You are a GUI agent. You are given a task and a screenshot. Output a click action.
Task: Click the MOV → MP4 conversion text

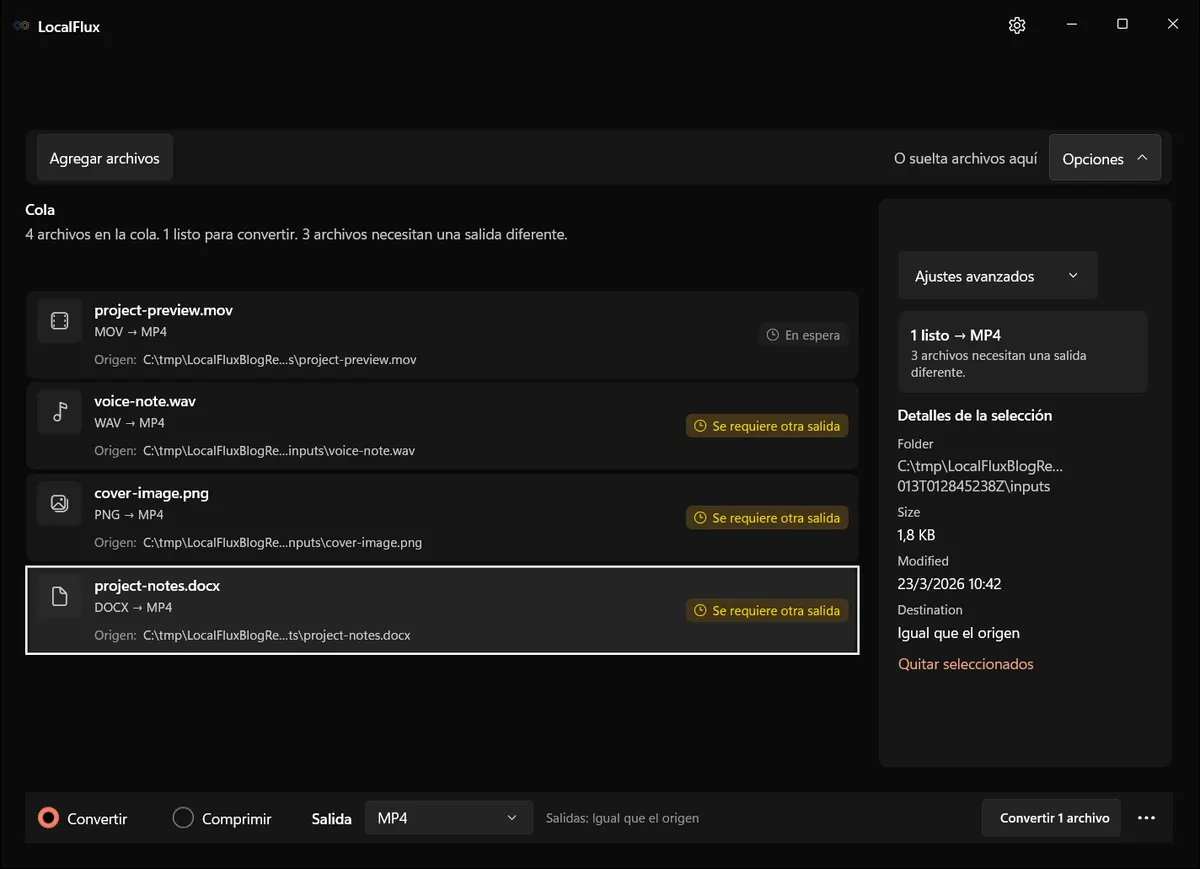pyautogui.click(x=130, y=331)
